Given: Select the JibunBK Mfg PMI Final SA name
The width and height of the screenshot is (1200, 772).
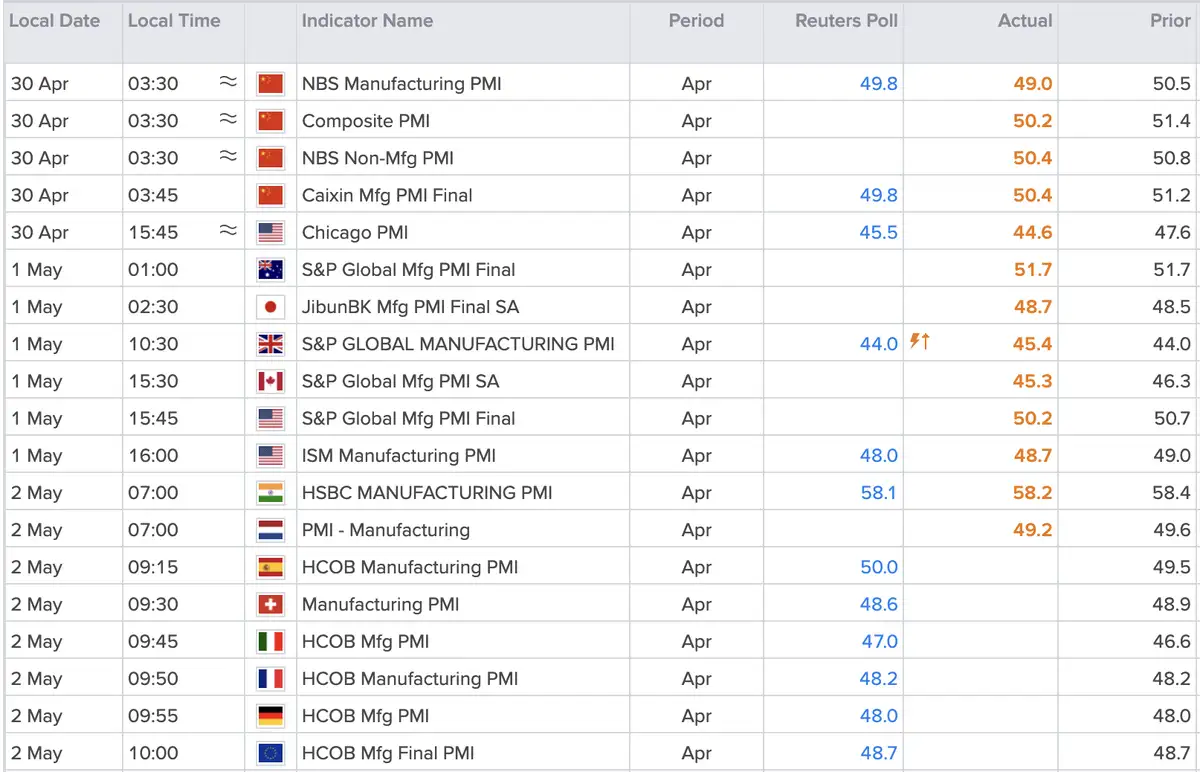Looking at the screenshot, I should (411, 307).
